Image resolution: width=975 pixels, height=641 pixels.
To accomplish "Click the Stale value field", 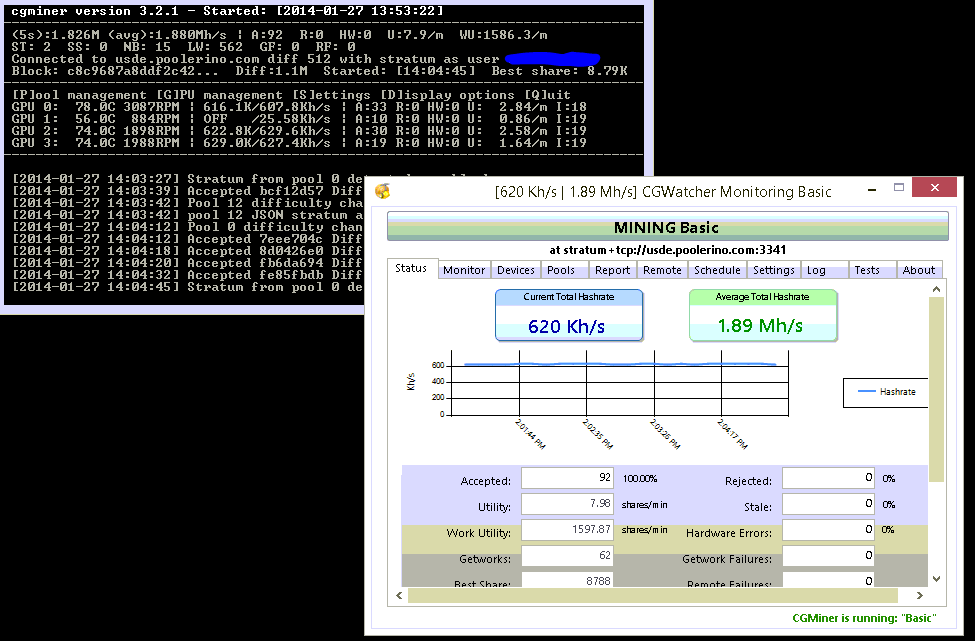I will (828, 504).
